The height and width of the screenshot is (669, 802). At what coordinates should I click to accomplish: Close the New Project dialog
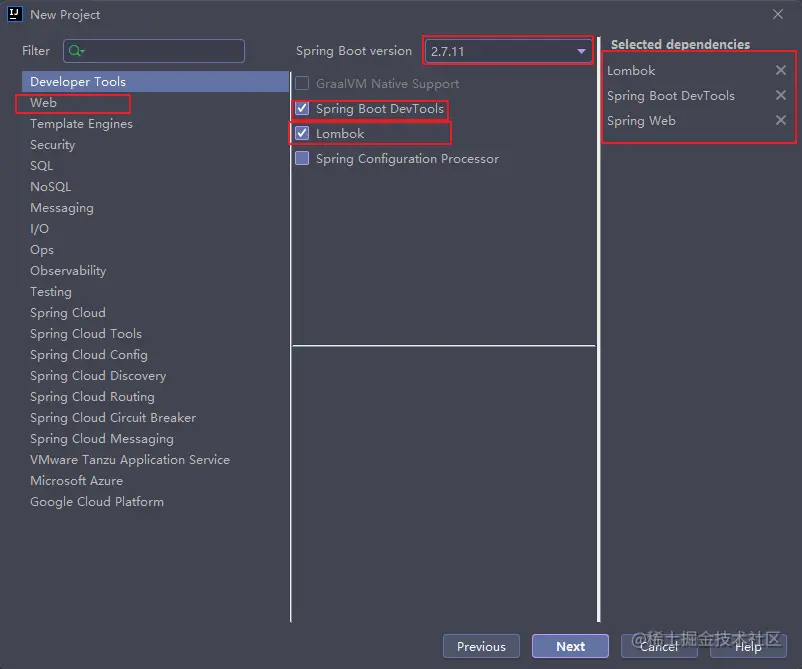[x=777, y=14]
